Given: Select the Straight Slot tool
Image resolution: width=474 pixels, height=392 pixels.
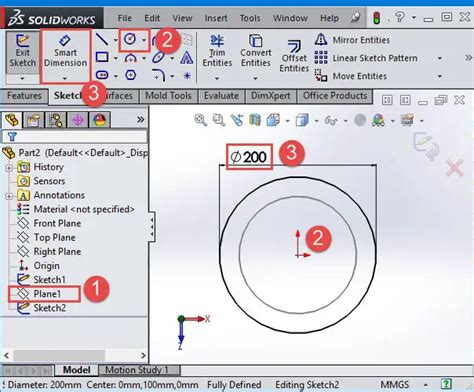Looking at the screenshot, I should tap(102, 75).
